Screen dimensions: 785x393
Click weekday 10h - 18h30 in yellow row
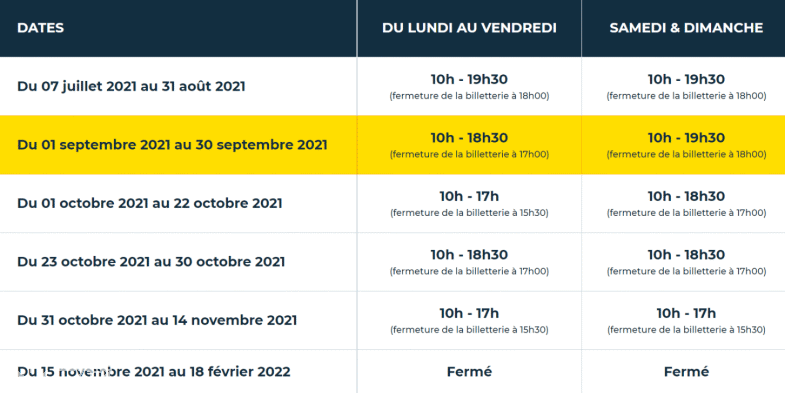469,138
